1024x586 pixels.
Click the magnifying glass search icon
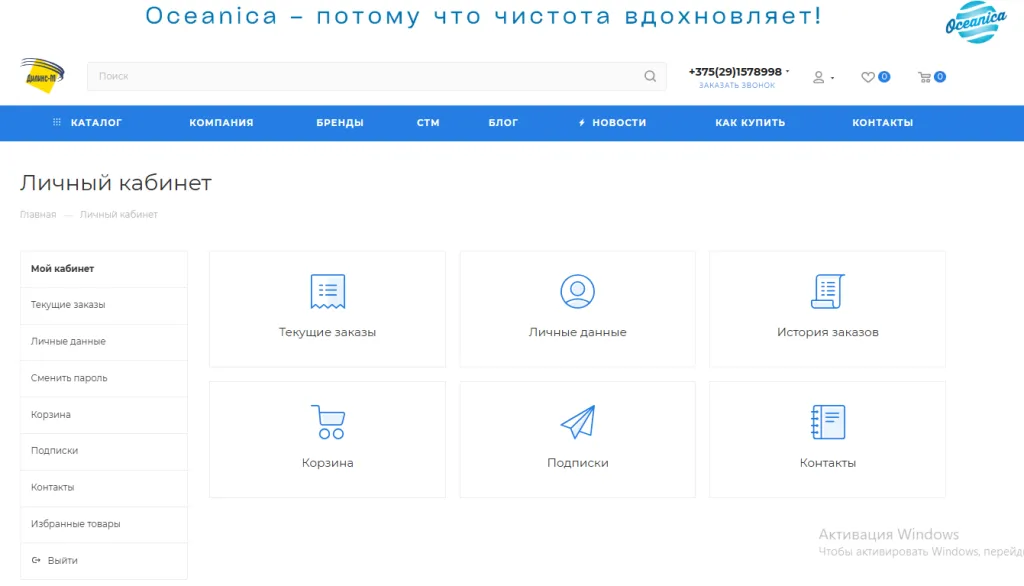(x=650, y=76)
